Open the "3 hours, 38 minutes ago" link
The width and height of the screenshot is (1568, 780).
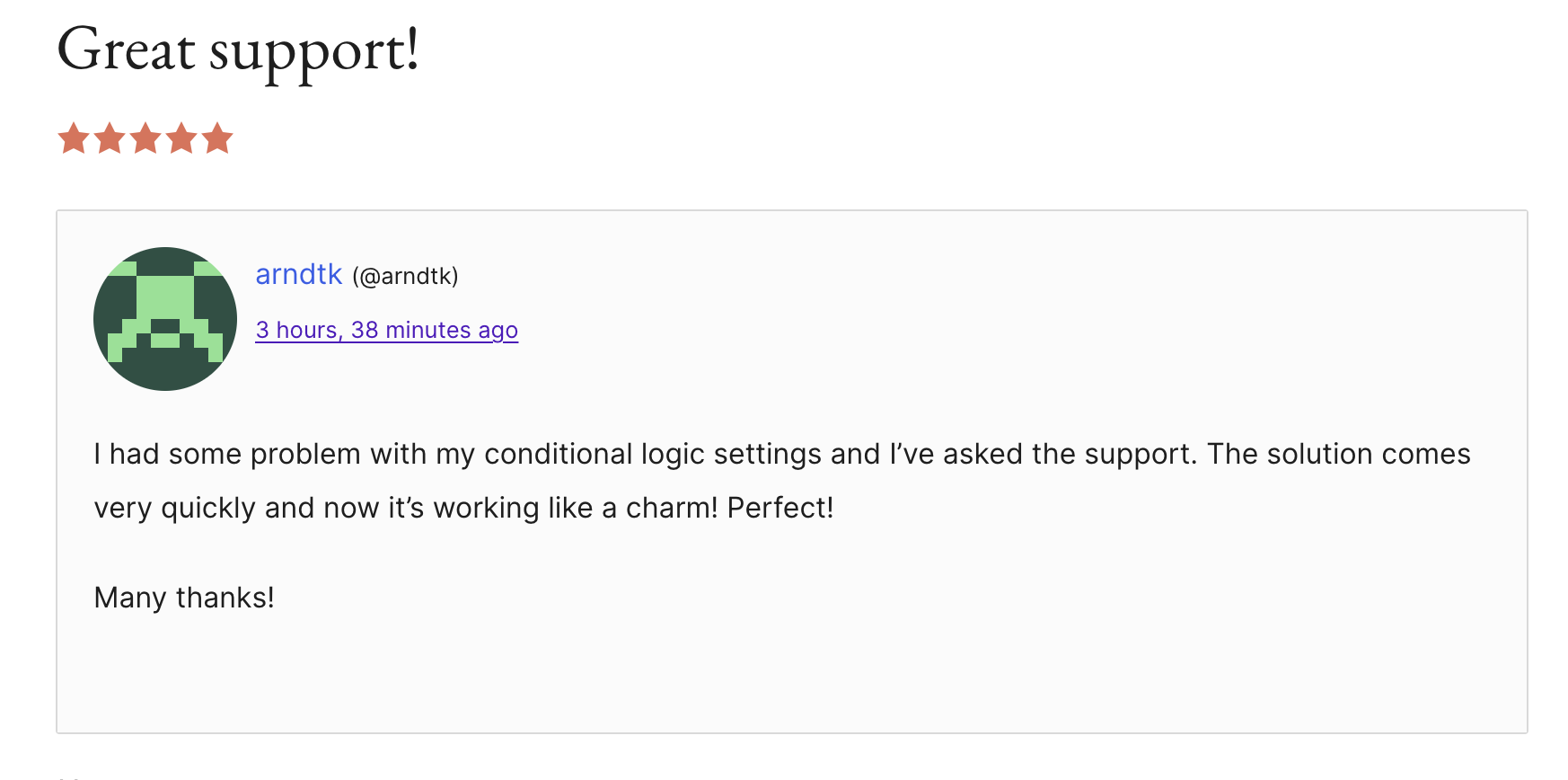click(386, 331)
